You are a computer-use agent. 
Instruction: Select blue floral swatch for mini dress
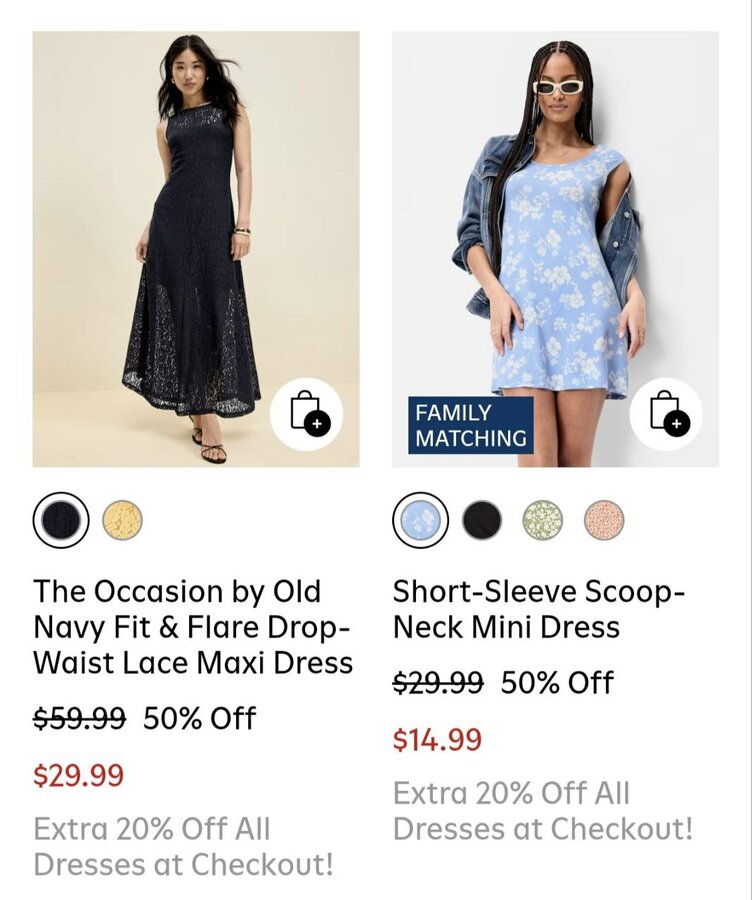pyautogui.click(x=420, y=520)
